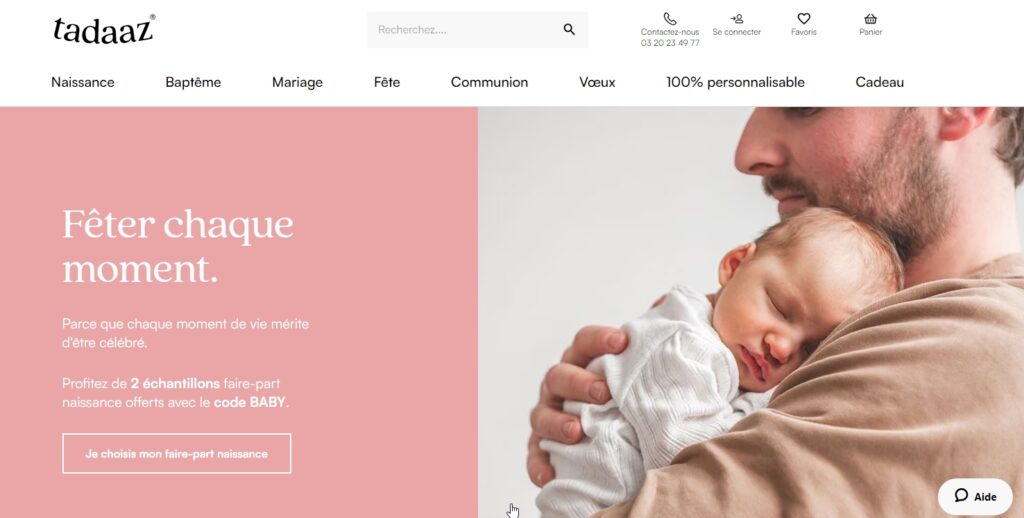The width and height of the screenshot is (1024, 518).
Task: Open the Aide chat bubble
Action: [x=975, y=496]
